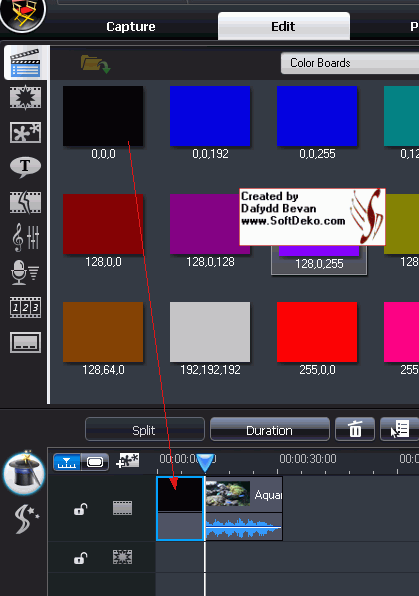Open the Magic tools S-star icon
This screenshot has height=596, width=419.
point(26,518)
